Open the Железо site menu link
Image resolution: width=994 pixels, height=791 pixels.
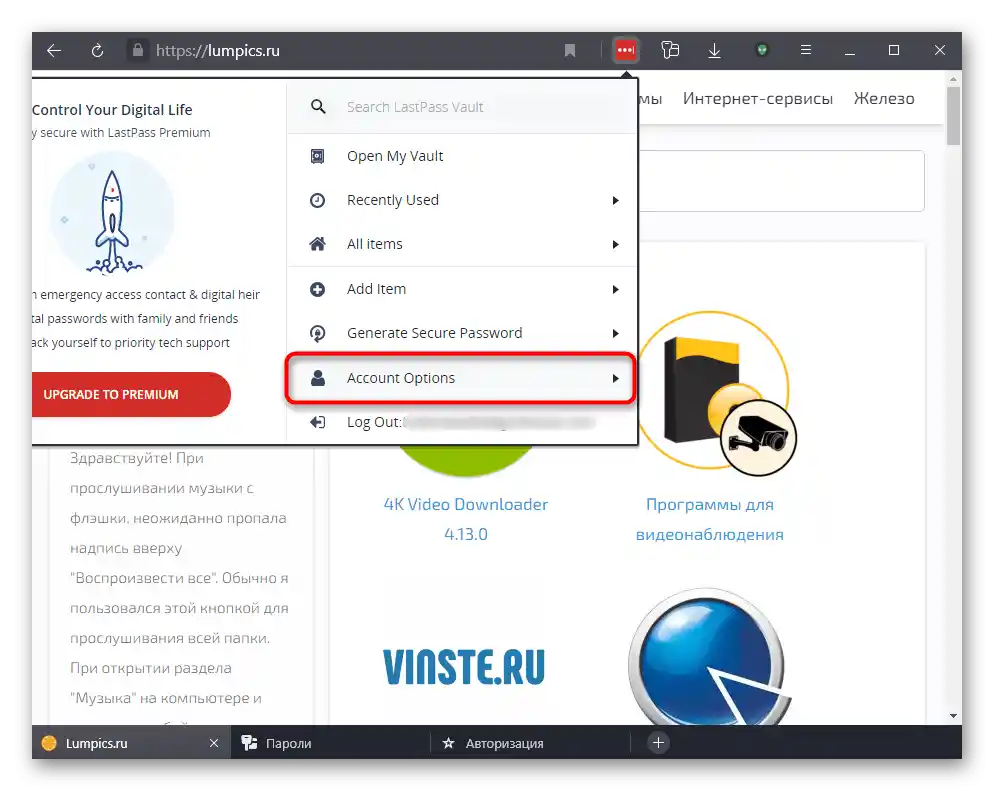[x=884, y=99]
